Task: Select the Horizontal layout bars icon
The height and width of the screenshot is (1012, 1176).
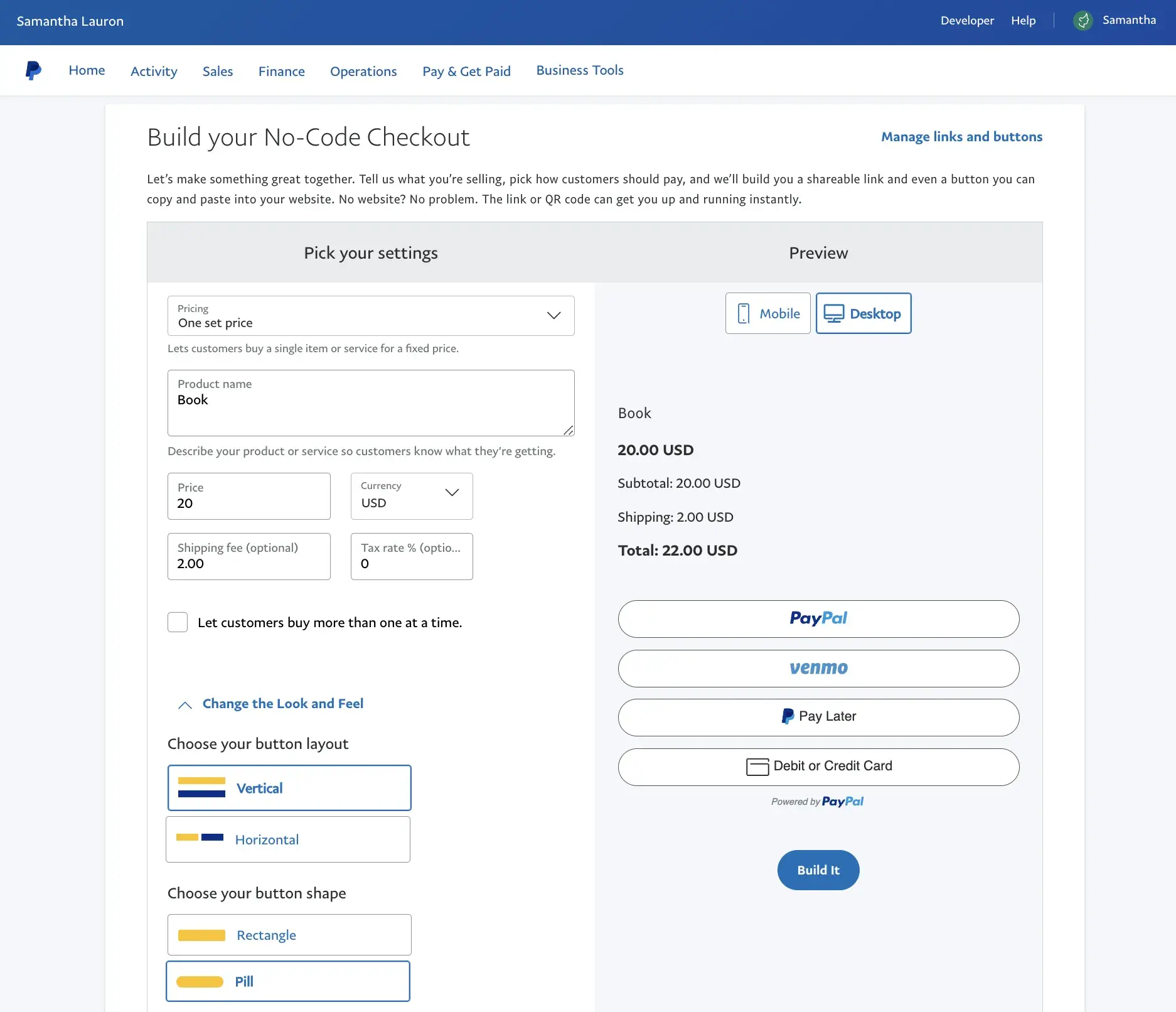Action: [200, 837]
